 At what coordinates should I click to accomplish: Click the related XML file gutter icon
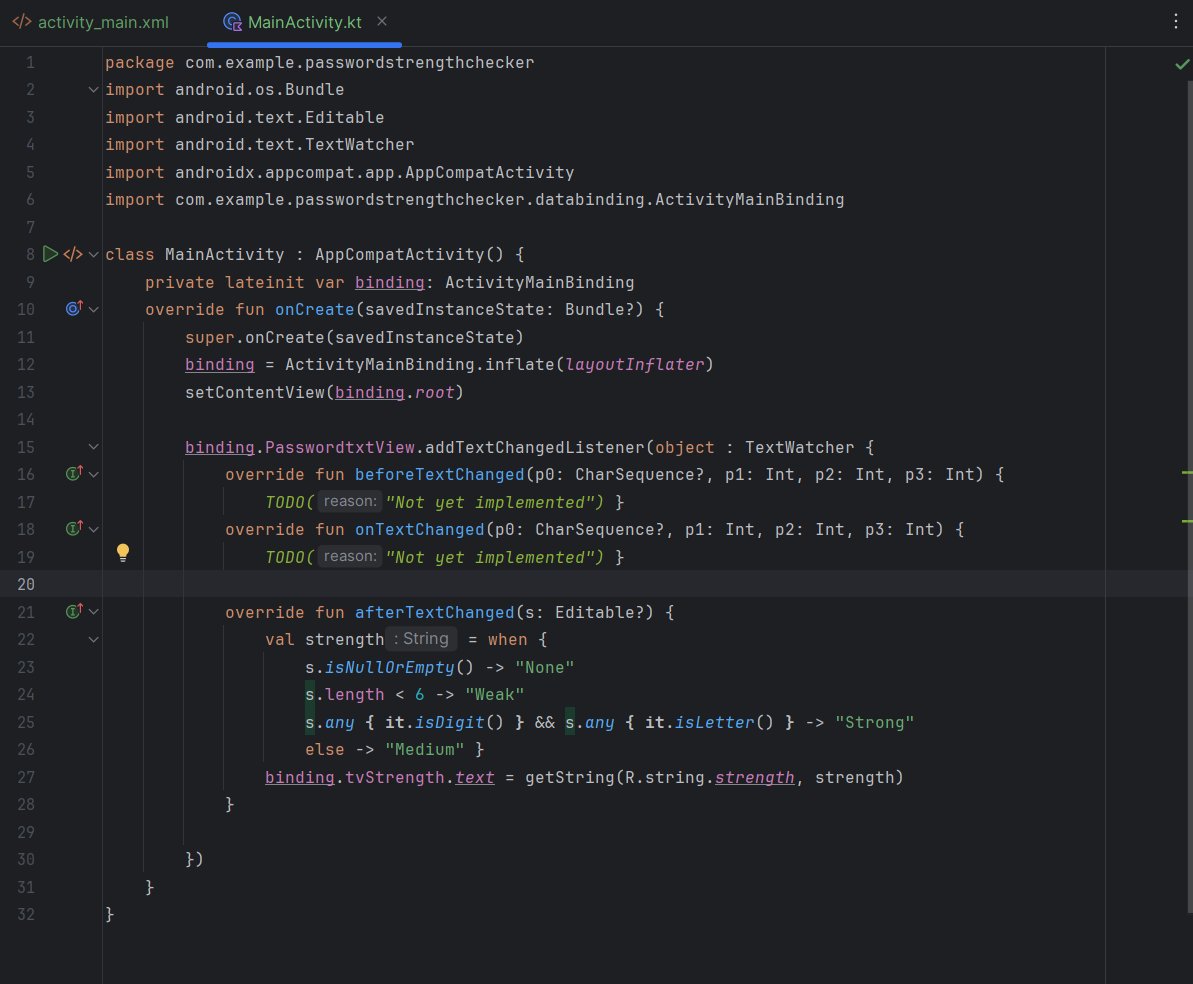[x=72, y=254]
